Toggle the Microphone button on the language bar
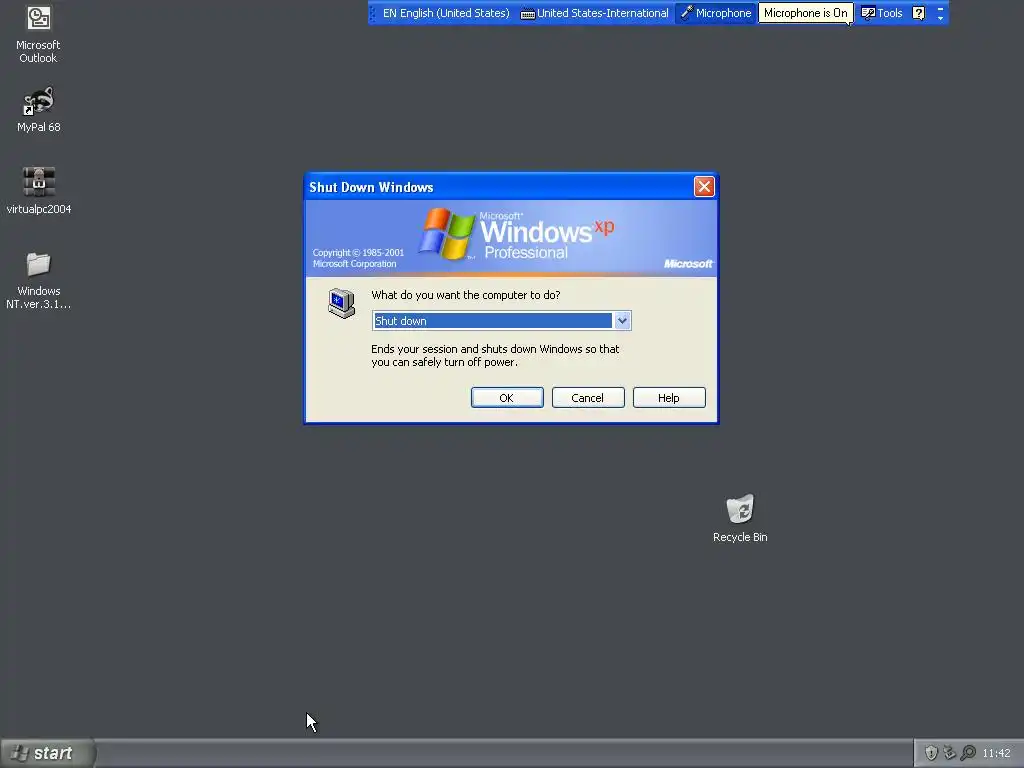The image size is (1024, 768). click(x=716, y=13)
